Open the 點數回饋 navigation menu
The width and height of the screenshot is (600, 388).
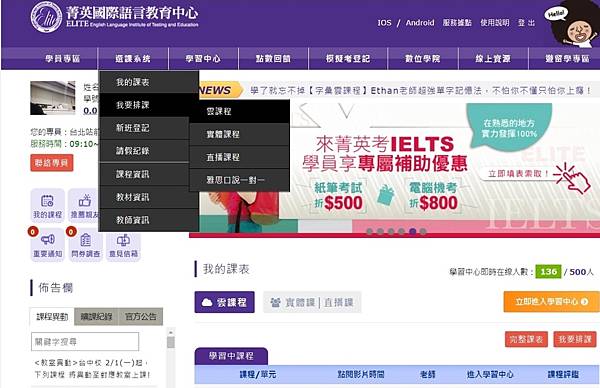coord(273,59)
